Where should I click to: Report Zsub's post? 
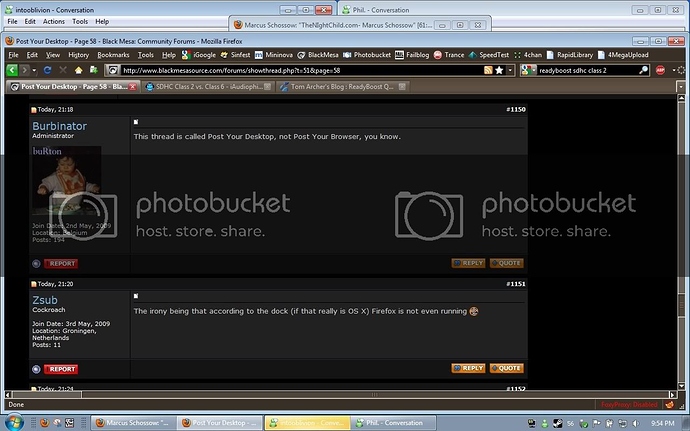61,369
